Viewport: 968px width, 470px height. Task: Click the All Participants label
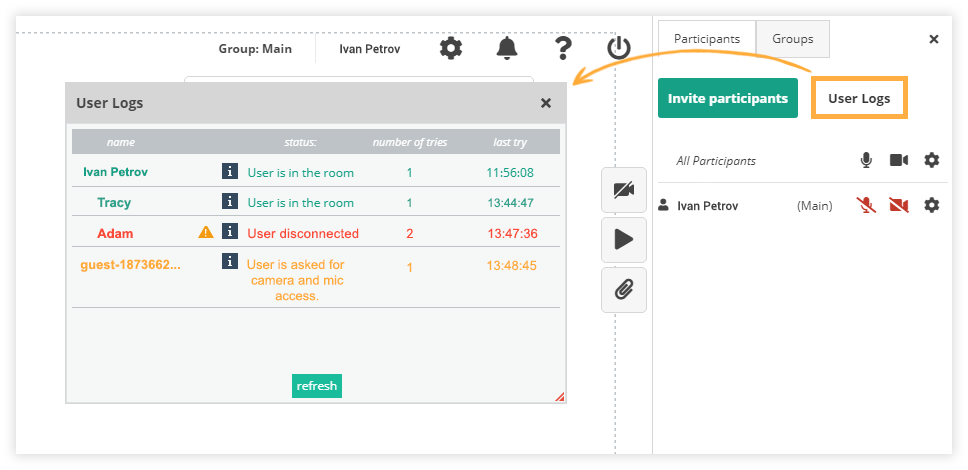716,161
